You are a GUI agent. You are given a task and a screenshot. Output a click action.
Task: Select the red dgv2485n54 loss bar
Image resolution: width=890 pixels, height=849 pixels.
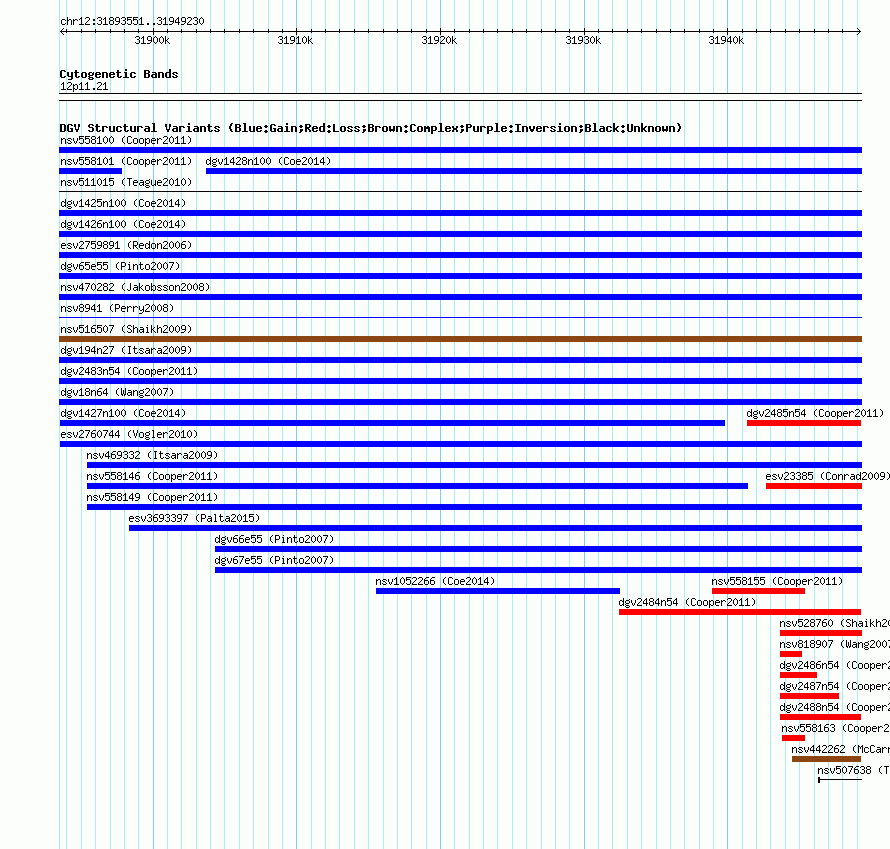(x=804, y=423)
